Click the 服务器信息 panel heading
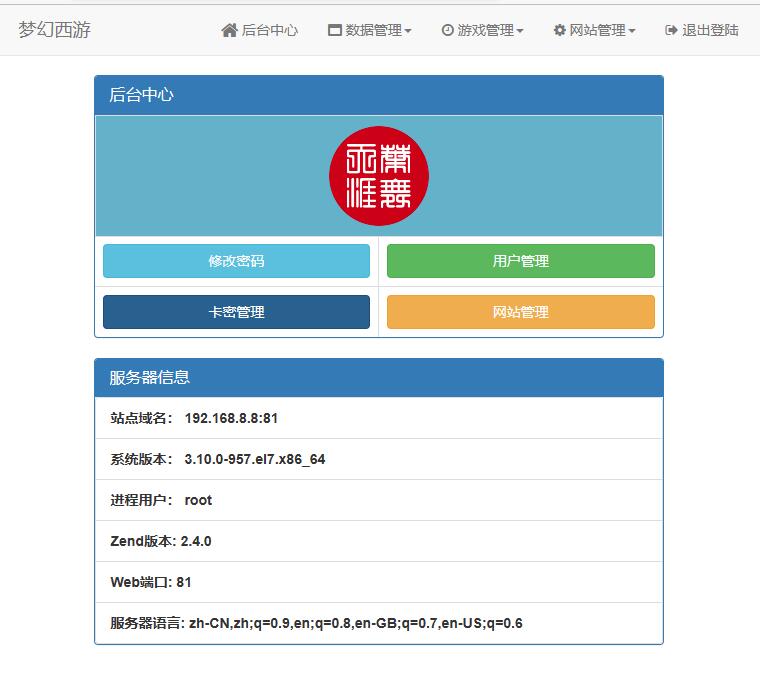This screenshot has width=760, height=682. (x=379, y=378)
